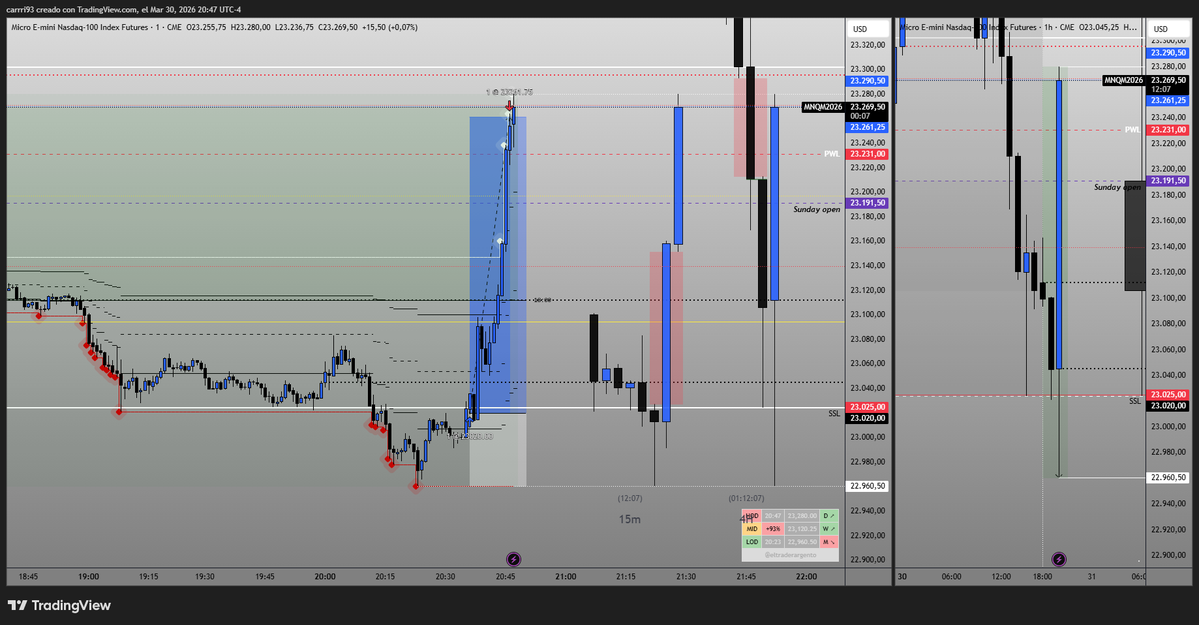
Task: Click the MID cell in the stats table
Action: coord(752,529)
